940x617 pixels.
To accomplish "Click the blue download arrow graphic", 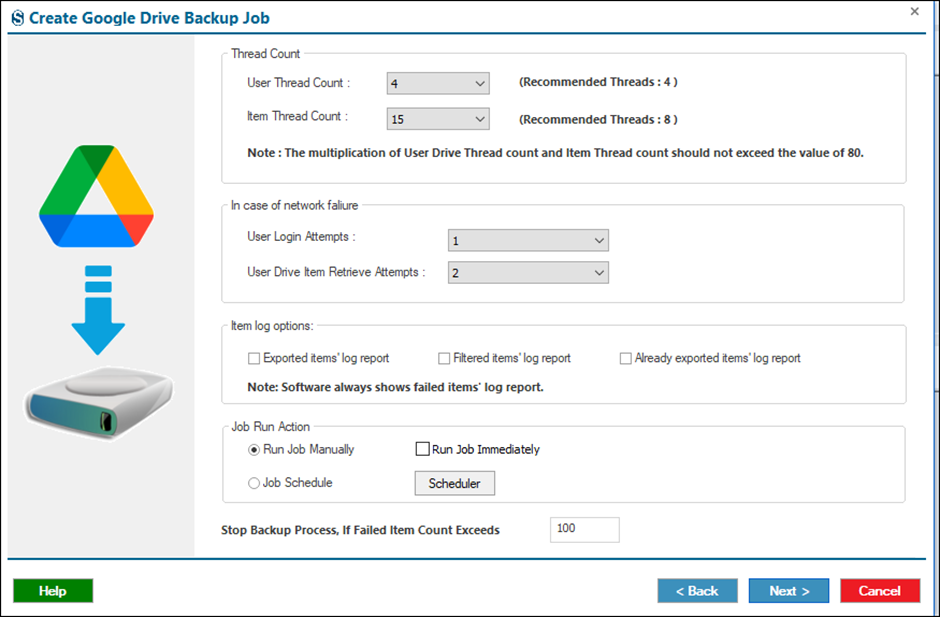I will click(x=98, y=310).
